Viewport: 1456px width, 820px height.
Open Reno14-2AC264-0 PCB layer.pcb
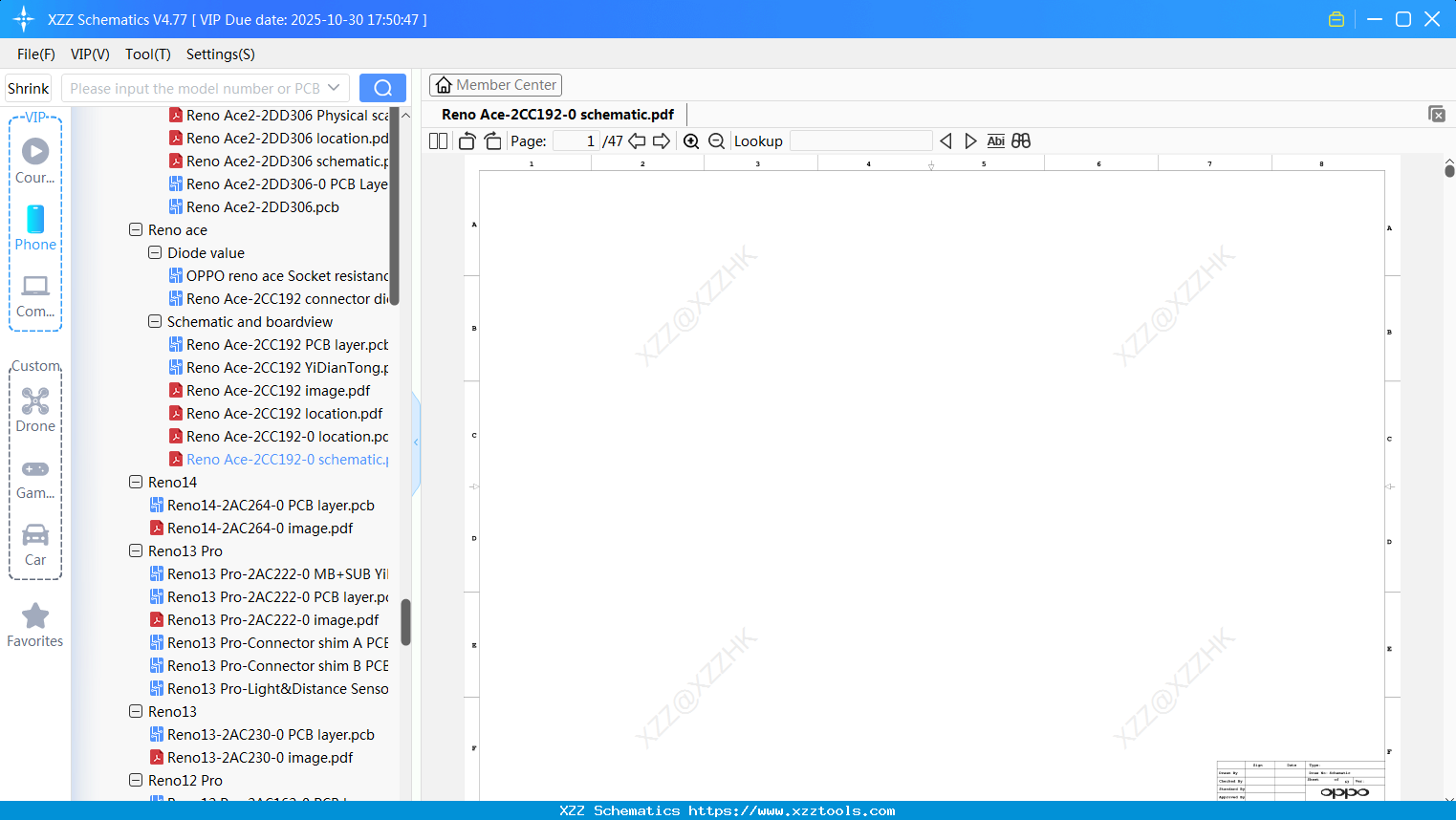[262, 506]
